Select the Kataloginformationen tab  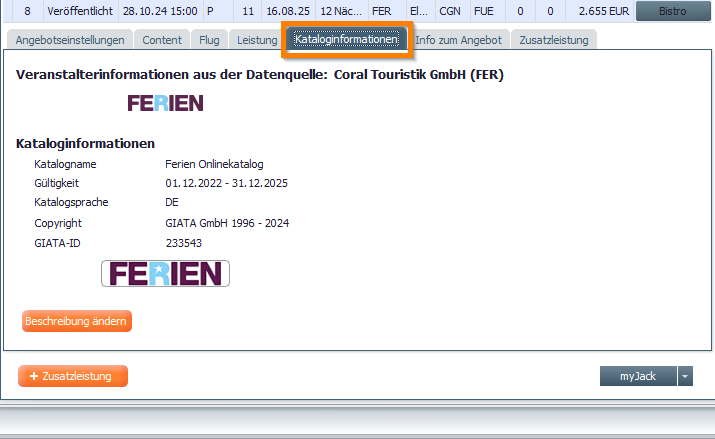[346, 39]
